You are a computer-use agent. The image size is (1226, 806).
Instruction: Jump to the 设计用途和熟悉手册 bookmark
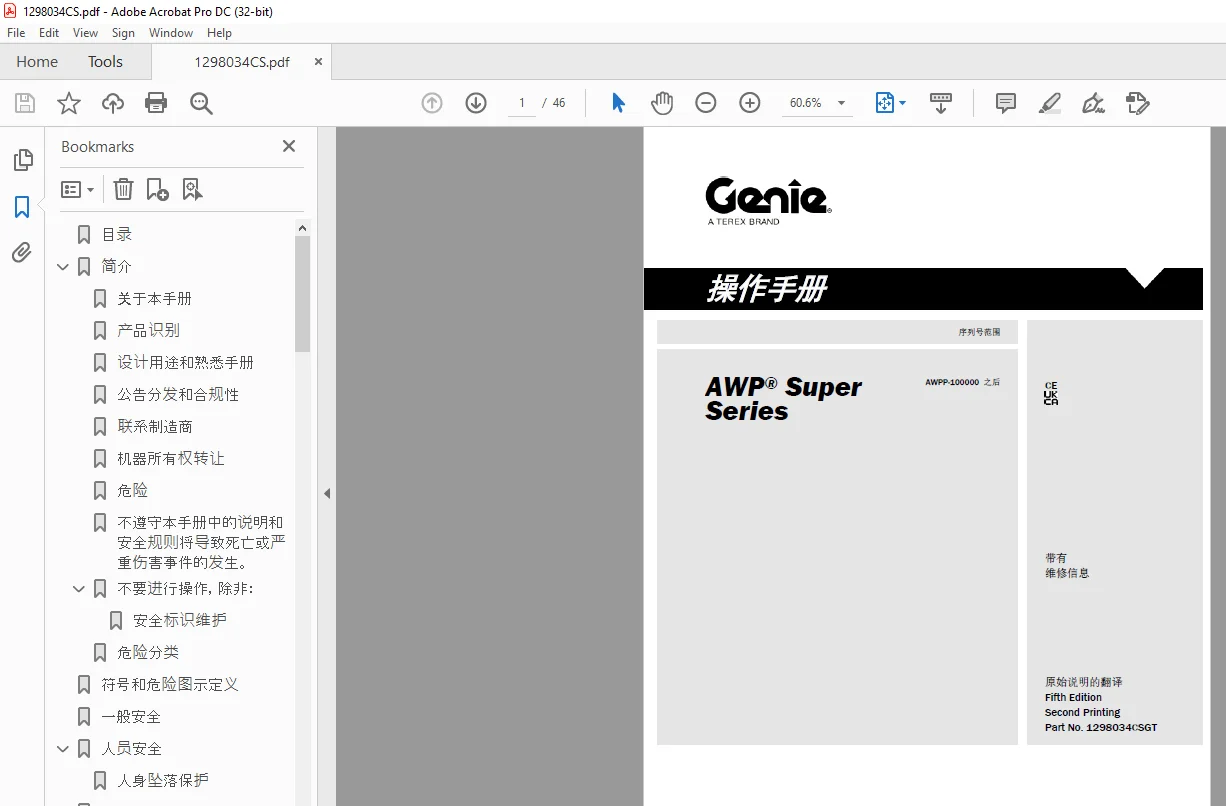(x=185, y=363)
